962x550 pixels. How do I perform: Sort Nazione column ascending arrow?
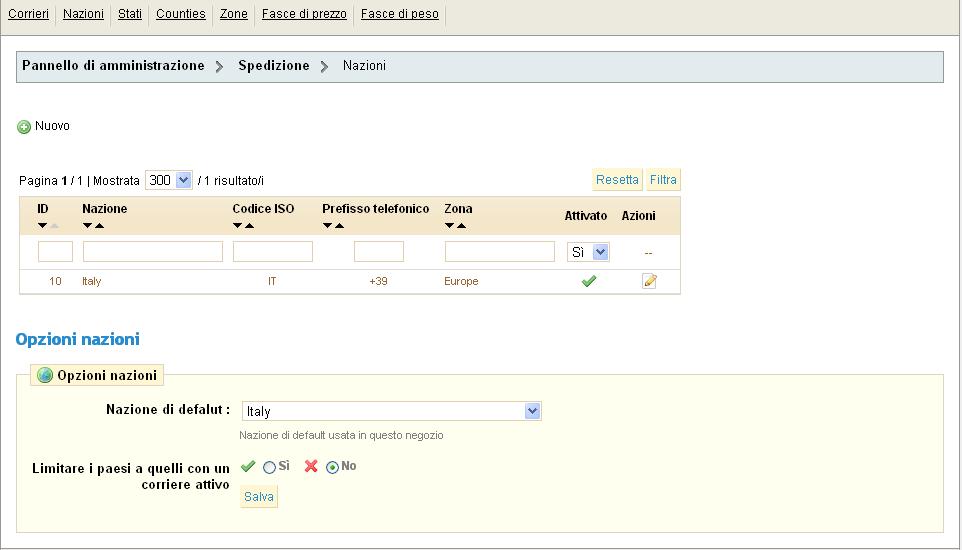click(99, 225)
